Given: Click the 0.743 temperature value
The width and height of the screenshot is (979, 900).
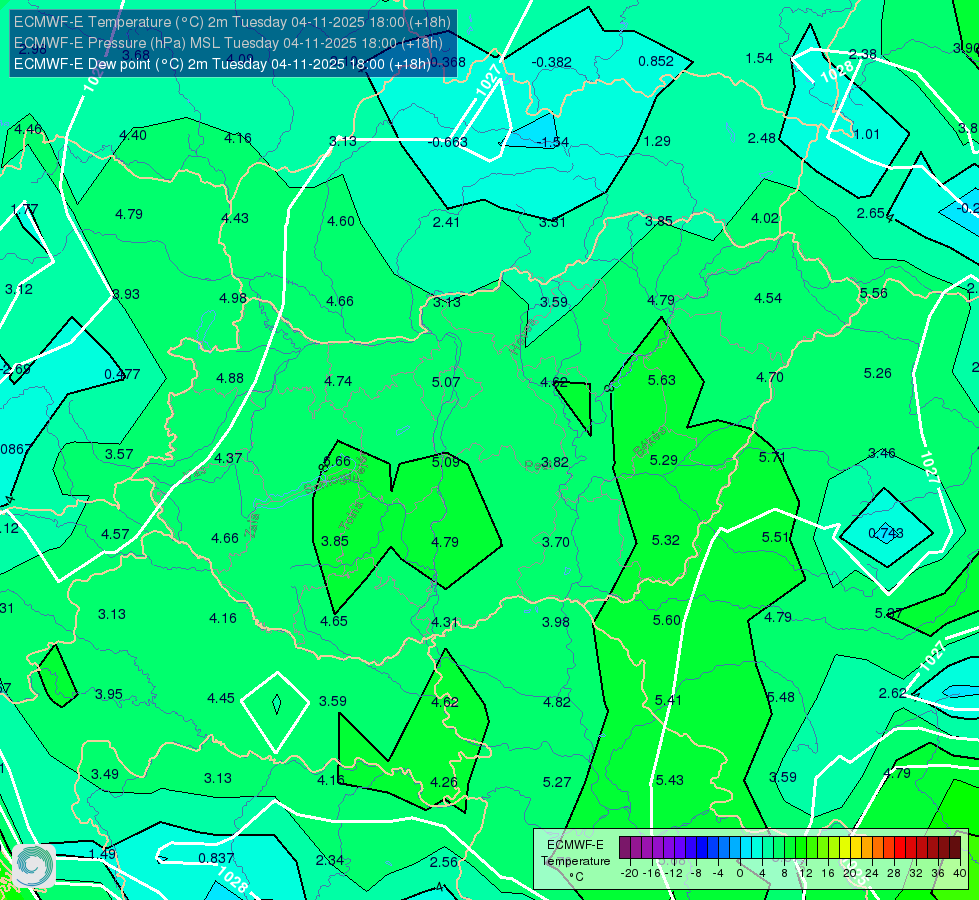Looking at the screenshot, I should tap(886, 533).
